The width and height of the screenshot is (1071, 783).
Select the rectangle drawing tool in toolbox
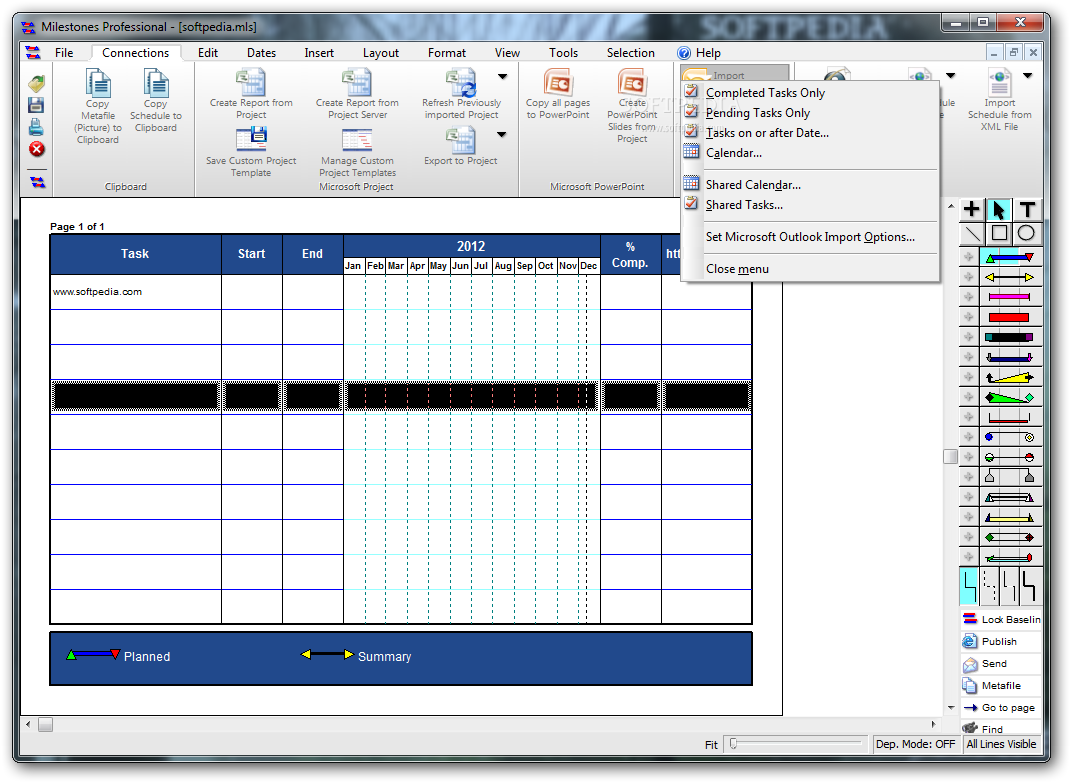(x=999, y=234)
